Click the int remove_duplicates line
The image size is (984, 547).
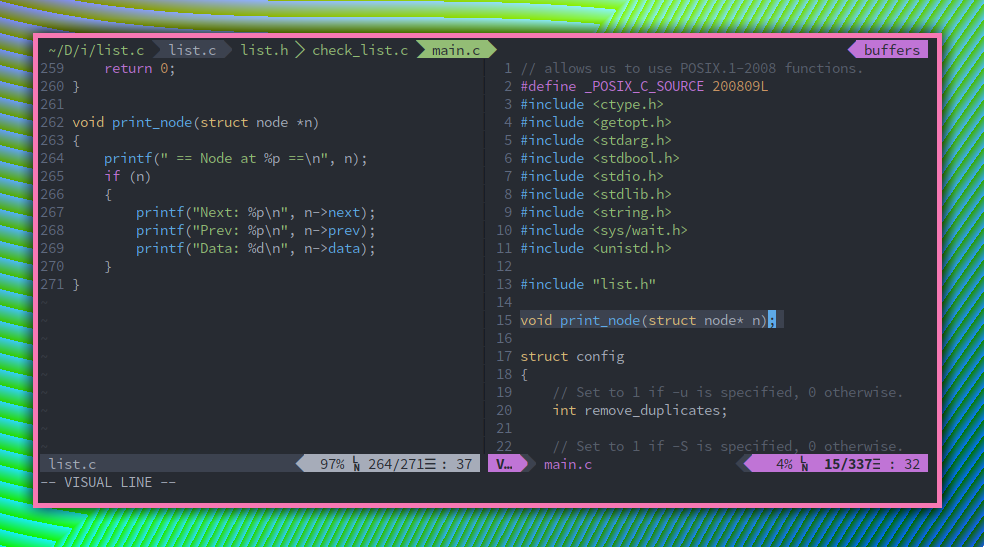coord(640,410)
